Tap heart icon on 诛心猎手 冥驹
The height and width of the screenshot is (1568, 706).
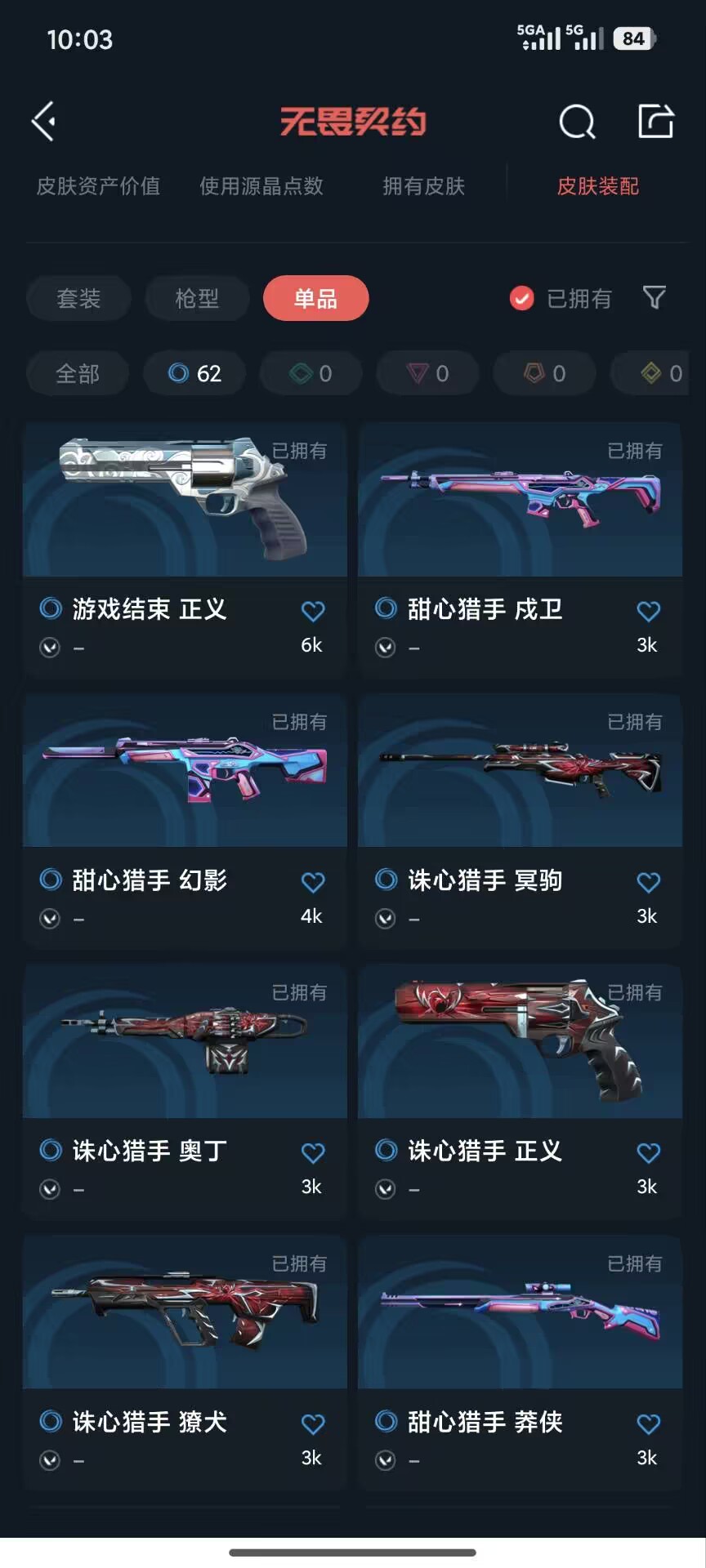pyautogui.click(x=648, y=881)
